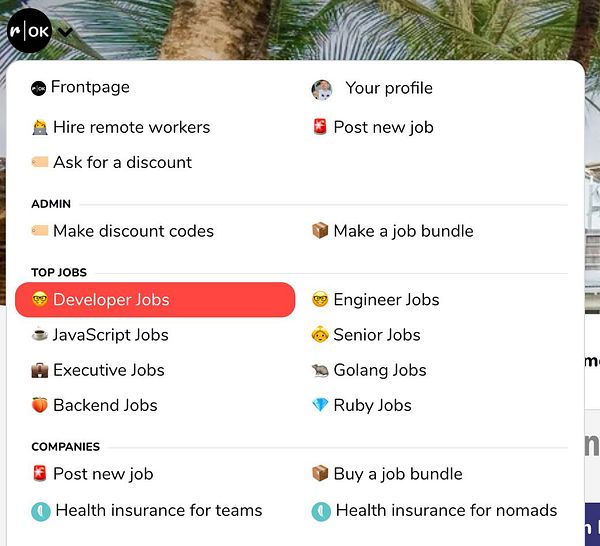The height and width of the screenshot is (546, 600).
Task: Click the profile avatar picture
Action: [321, 89]
